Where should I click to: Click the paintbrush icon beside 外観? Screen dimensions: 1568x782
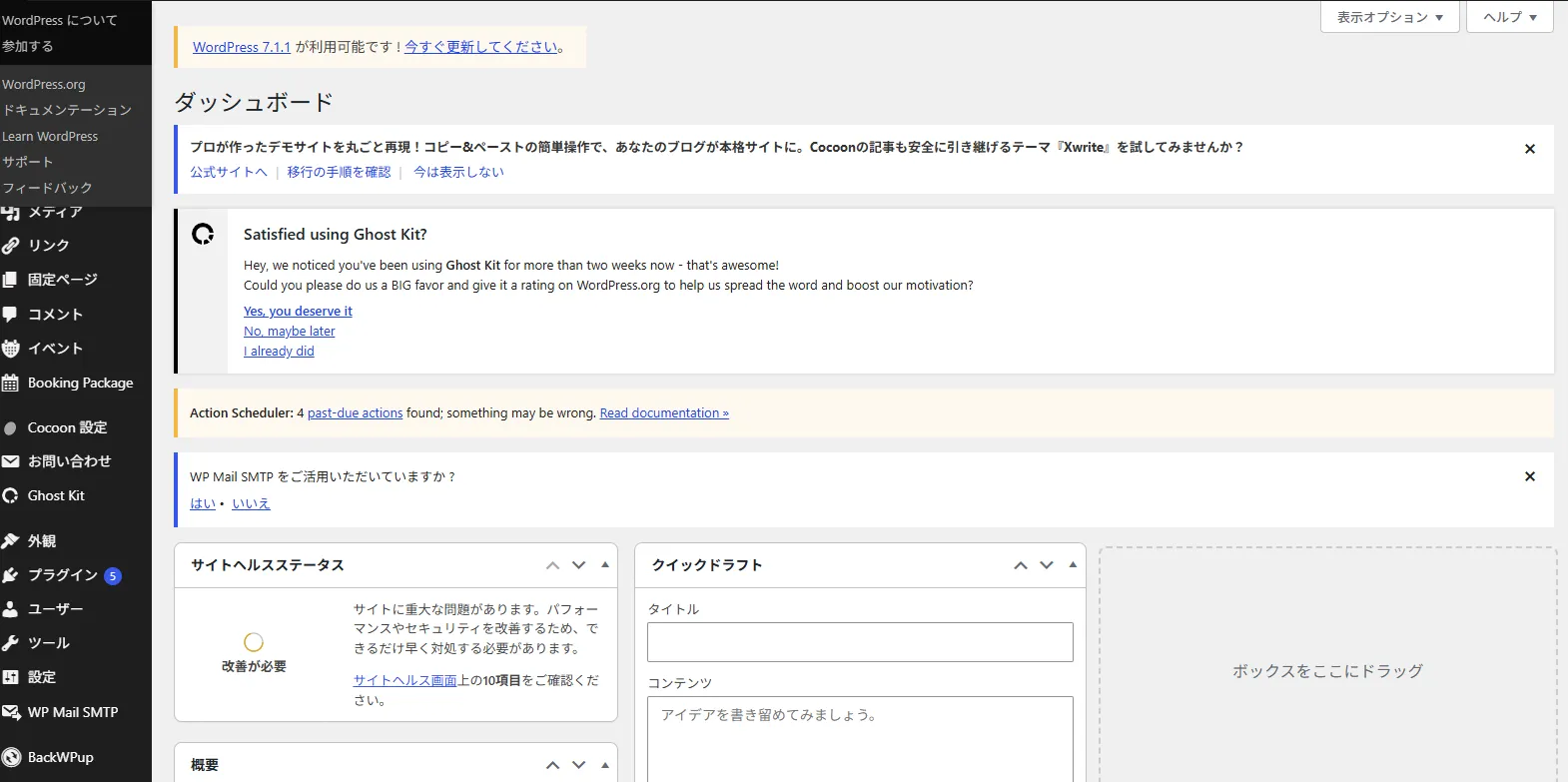[x=11, y=540]
